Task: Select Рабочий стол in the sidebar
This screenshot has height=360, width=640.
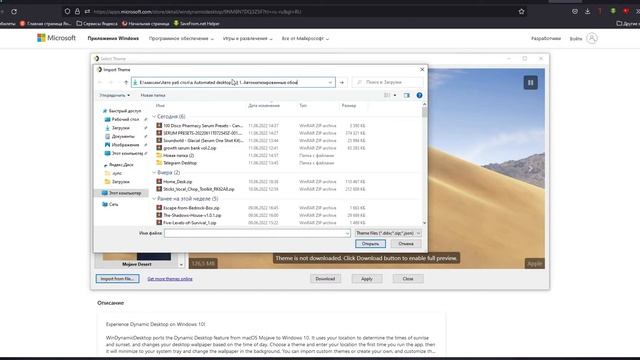Action: coord(122,120)
